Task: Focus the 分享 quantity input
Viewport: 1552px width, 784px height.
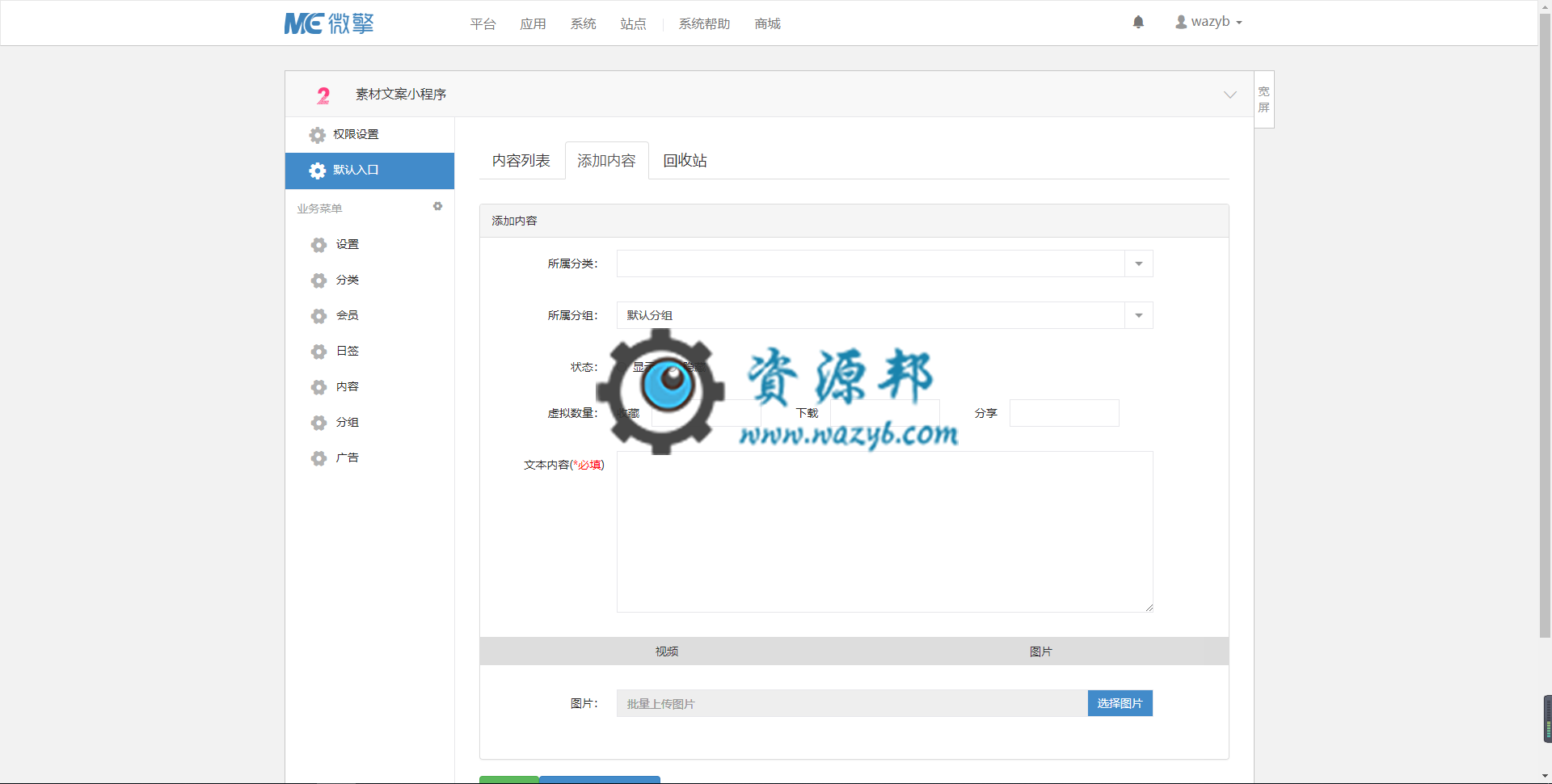Action: [x=1064, y=413]
